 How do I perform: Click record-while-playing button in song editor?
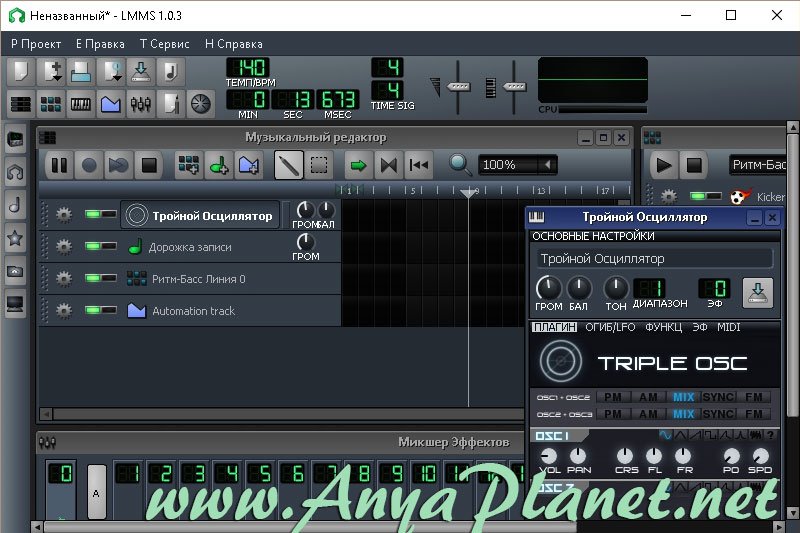[118, 165]
